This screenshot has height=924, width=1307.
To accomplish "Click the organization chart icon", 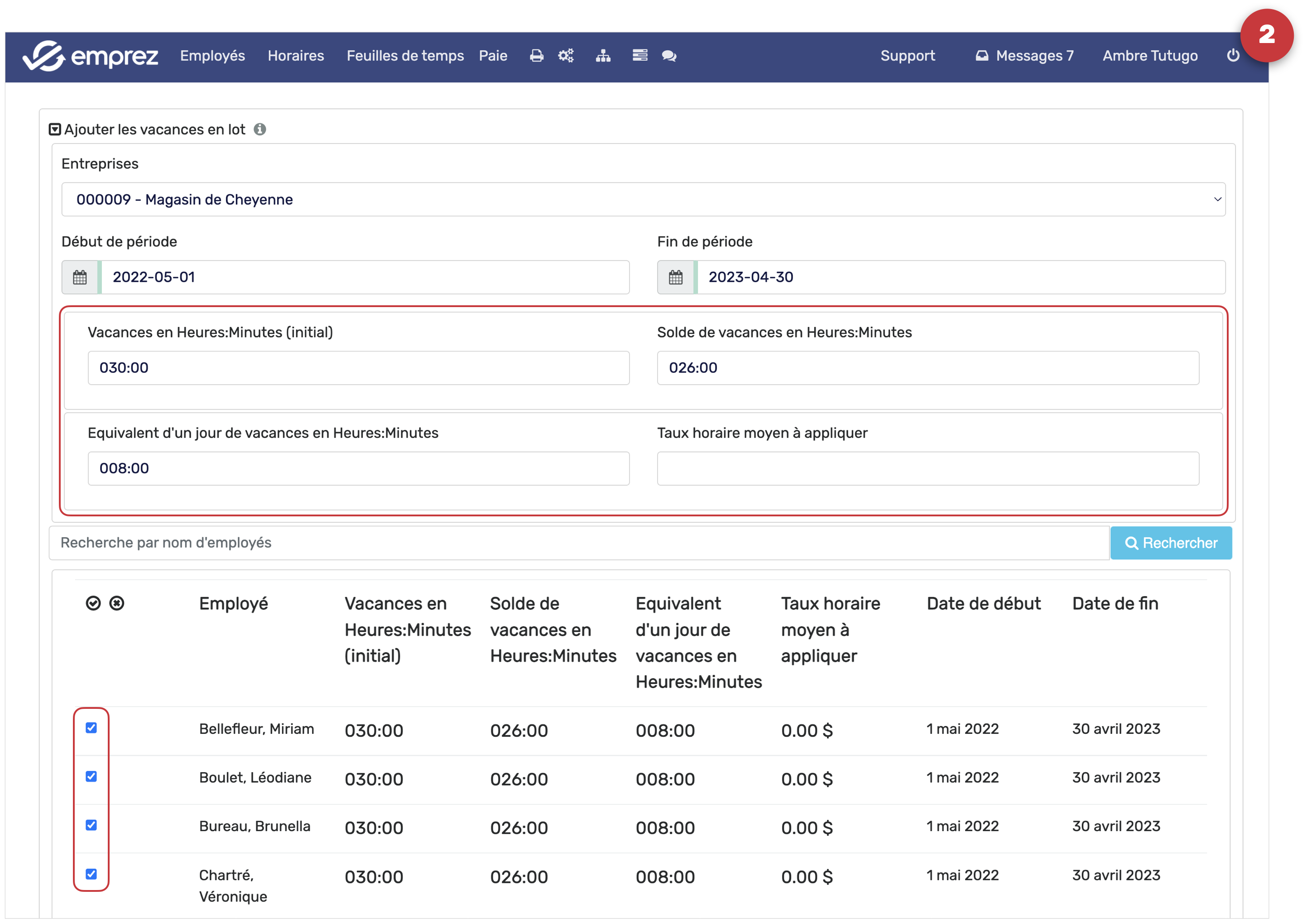I will tap(603, 56).
